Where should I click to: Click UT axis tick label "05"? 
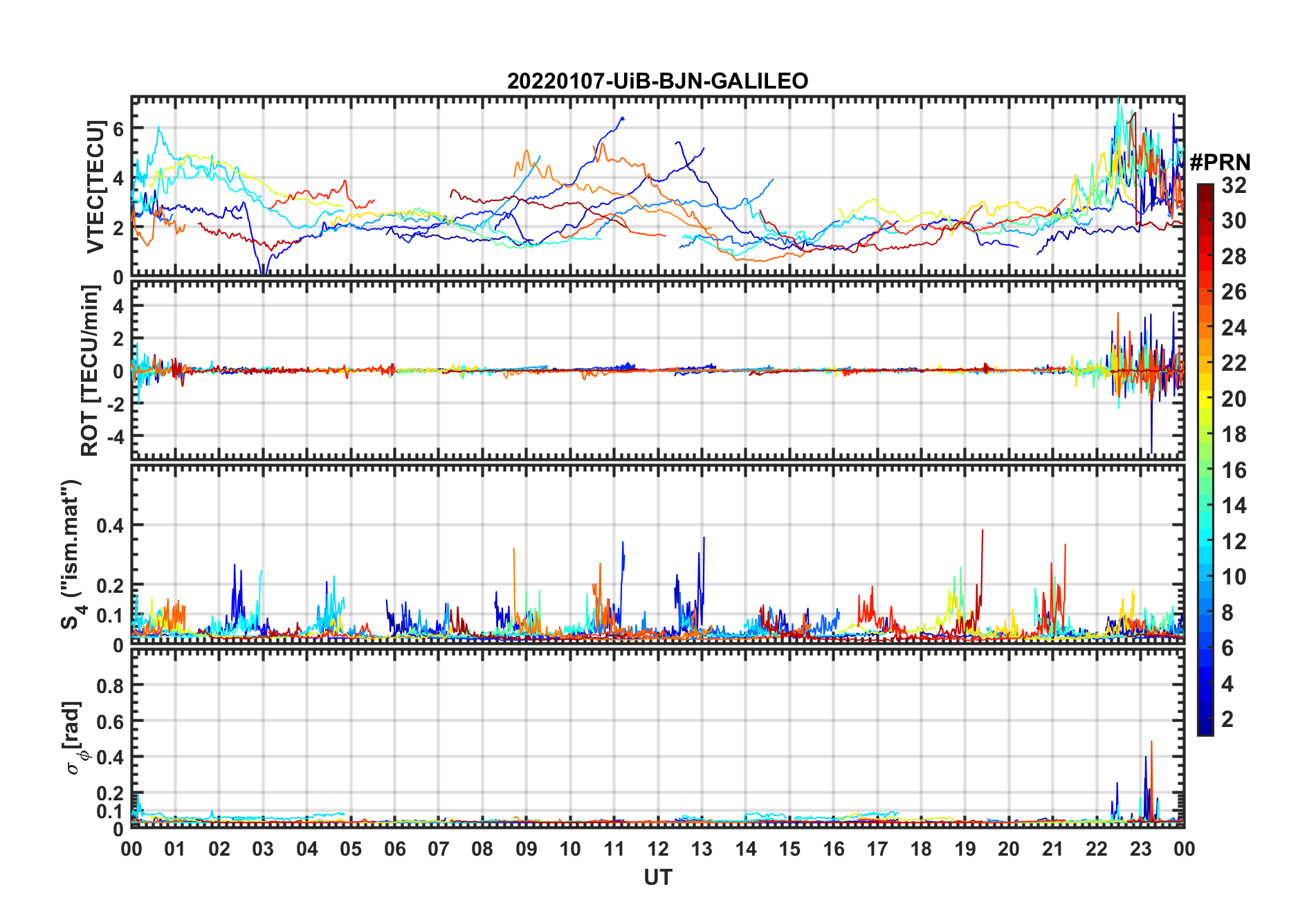click(351, 849)
